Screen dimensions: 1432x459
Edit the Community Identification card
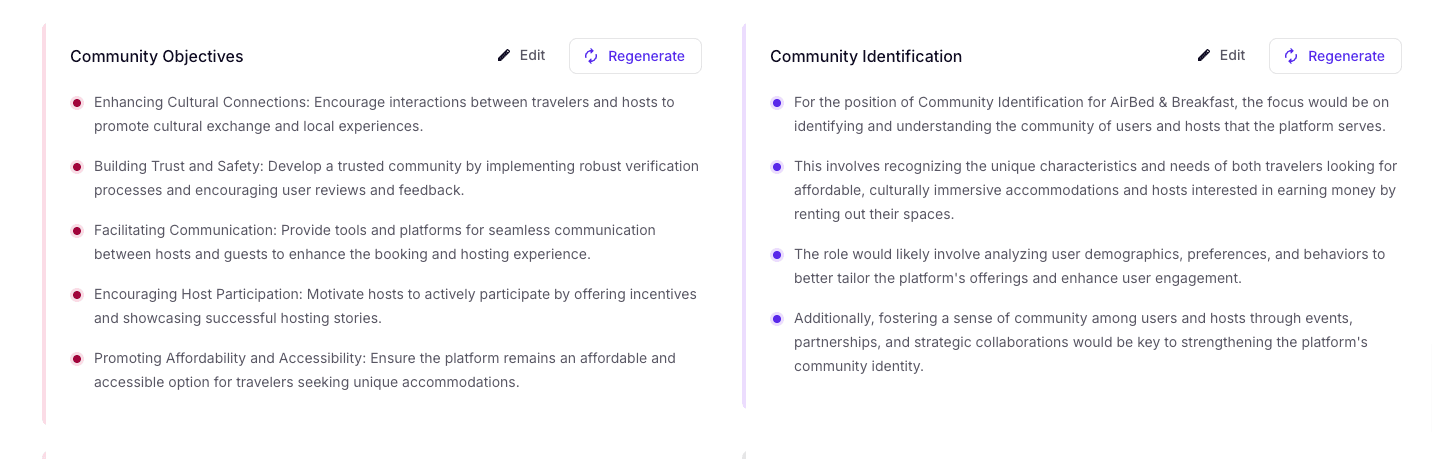[1221, 56]
